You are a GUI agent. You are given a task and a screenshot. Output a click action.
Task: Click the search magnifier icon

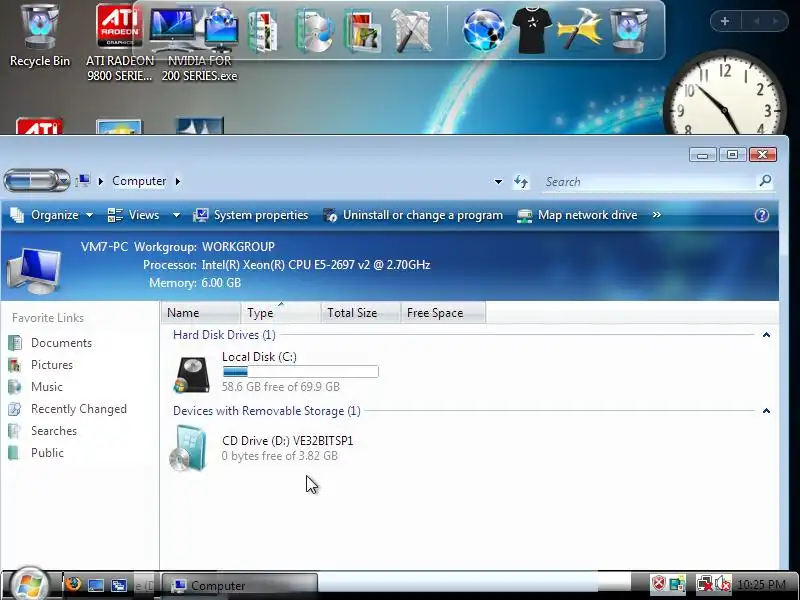[x=765, y=181]
